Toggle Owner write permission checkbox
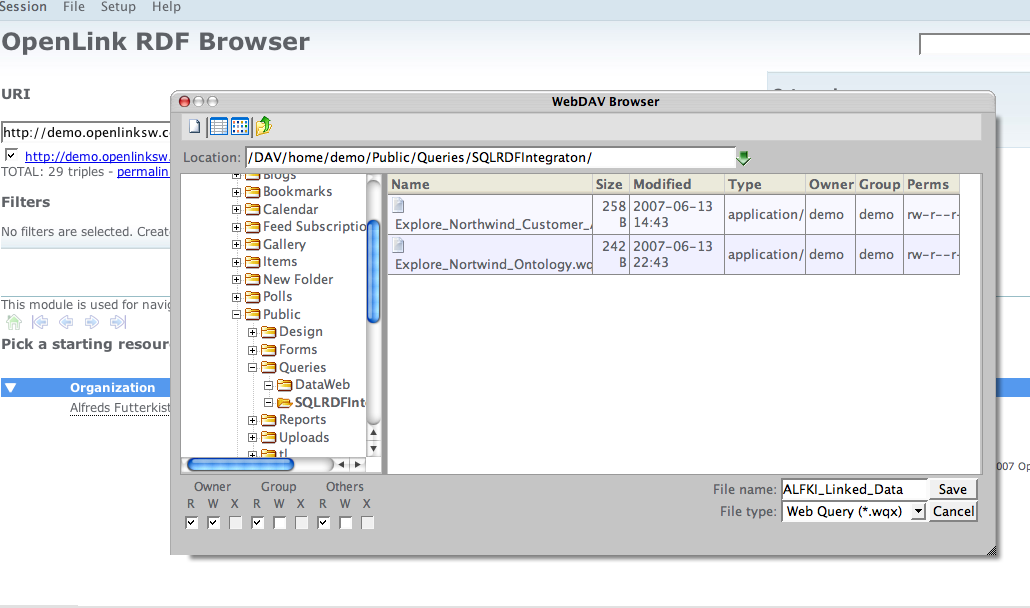This screenshot has width=1030, height=608. pyautogui.click(x=214, y=522)
